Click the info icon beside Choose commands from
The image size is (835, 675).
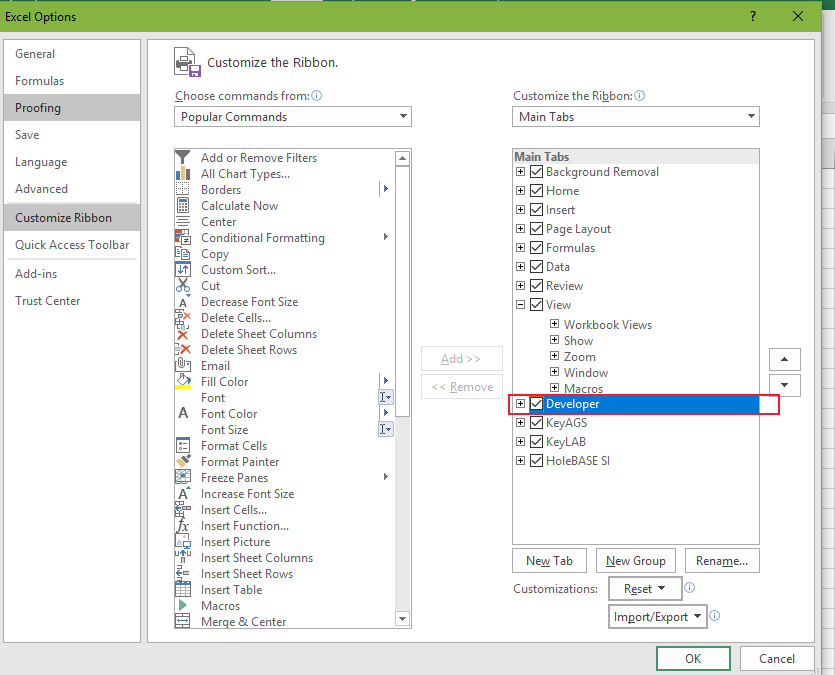316,95
